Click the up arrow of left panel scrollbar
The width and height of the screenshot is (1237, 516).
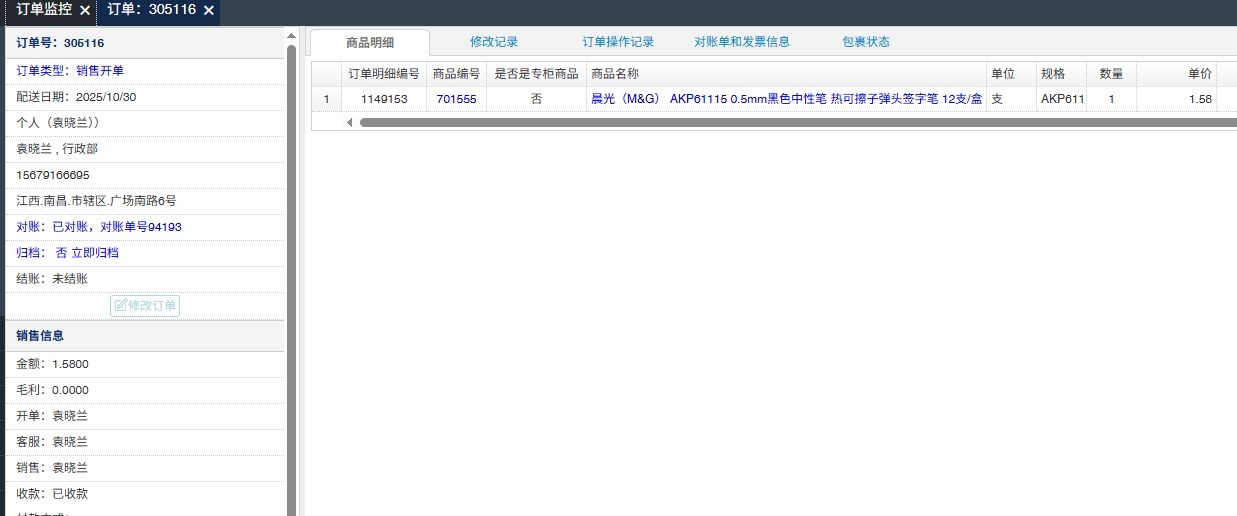[x=292, y=36]
